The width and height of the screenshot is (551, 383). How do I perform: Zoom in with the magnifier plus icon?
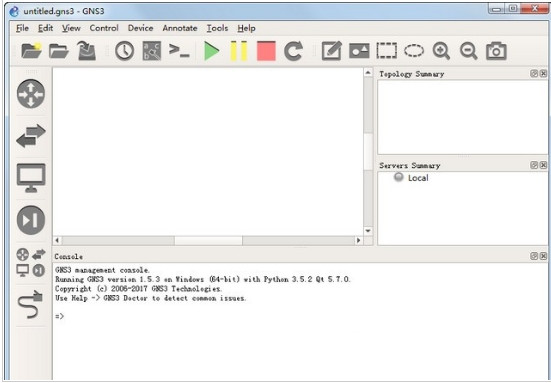pos(441,51)
